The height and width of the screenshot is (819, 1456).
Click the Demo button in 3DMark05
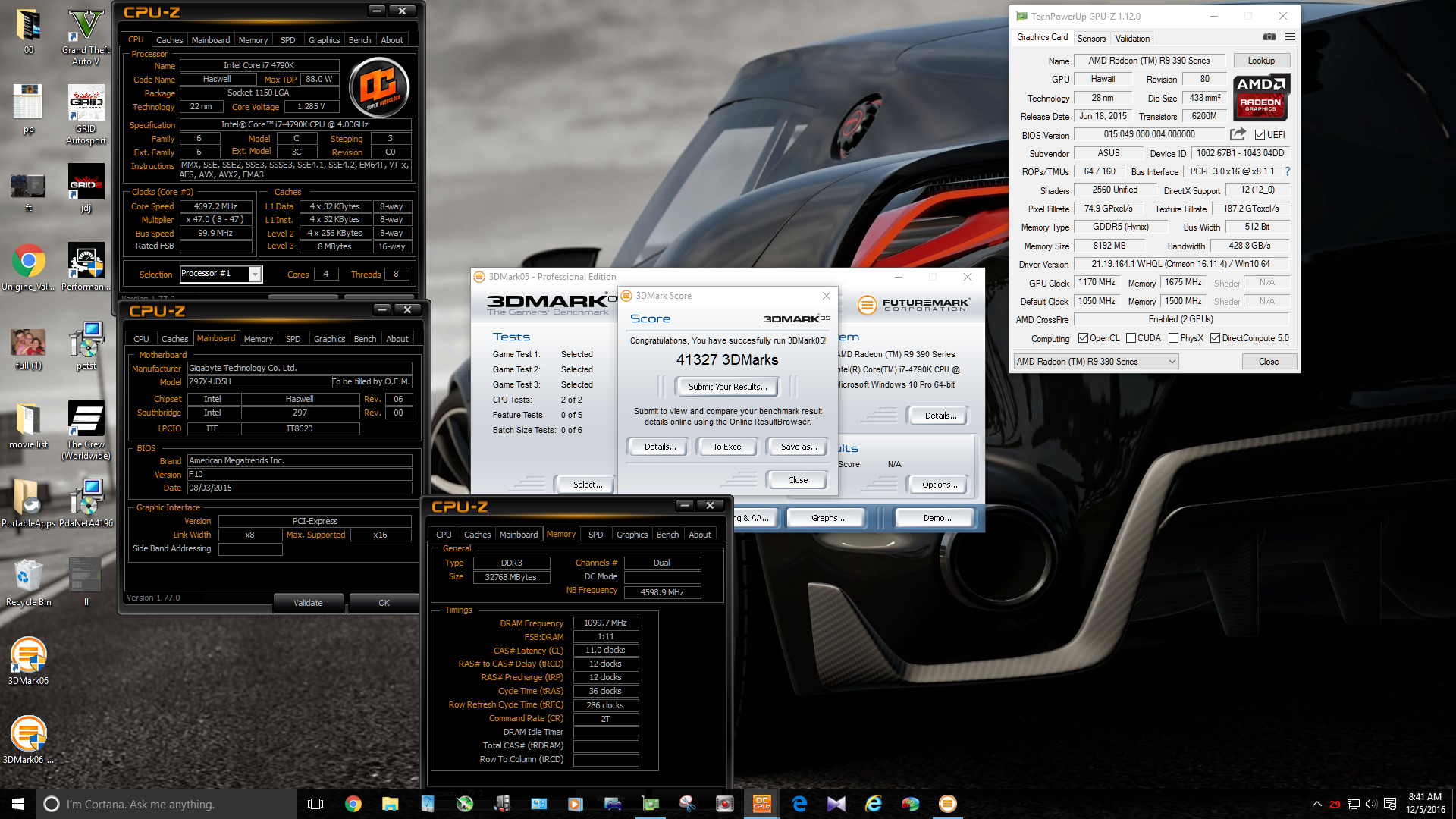point(937,518)
